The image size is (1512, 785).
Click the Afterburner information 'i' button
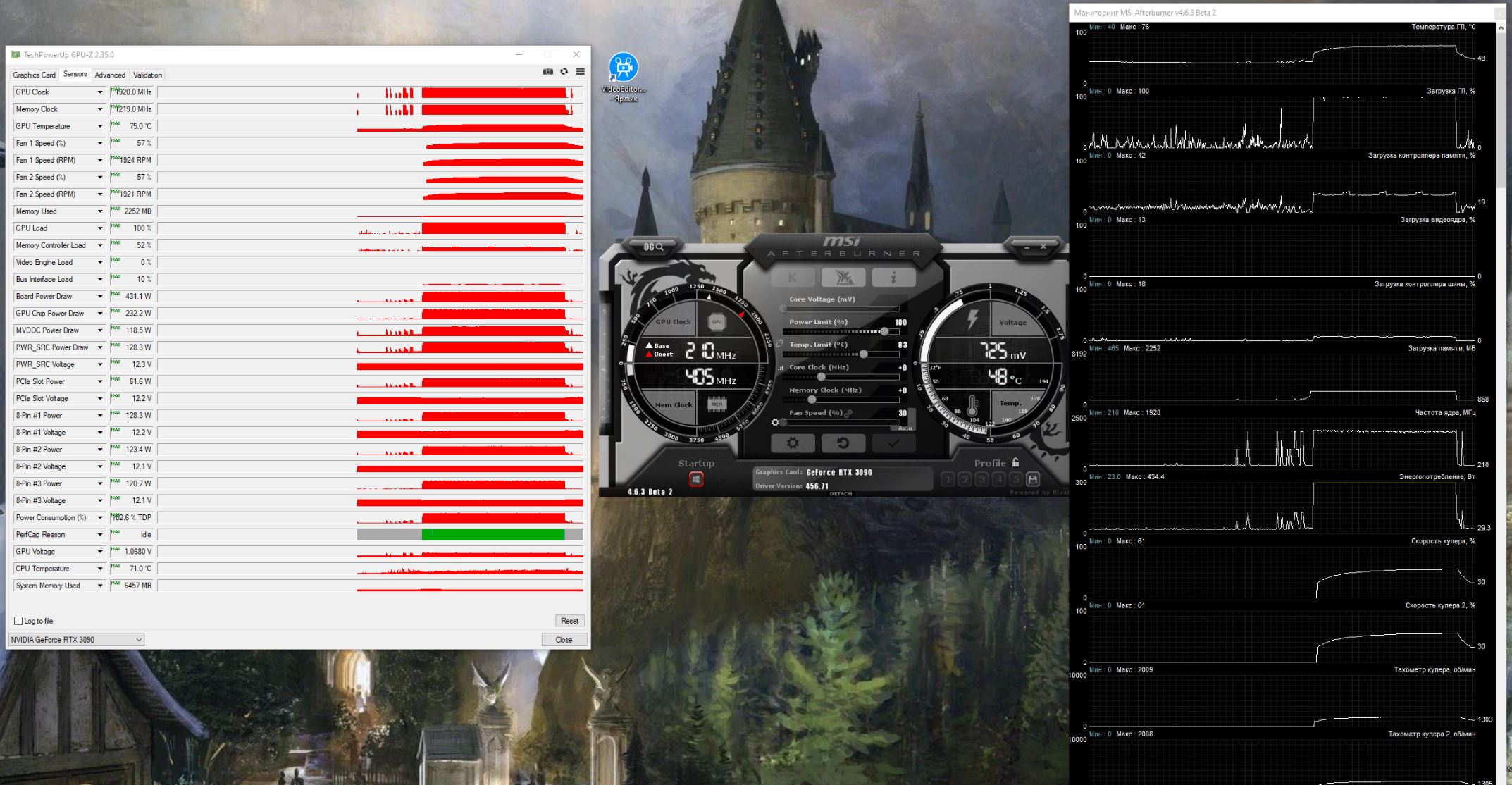coord(893,278)
